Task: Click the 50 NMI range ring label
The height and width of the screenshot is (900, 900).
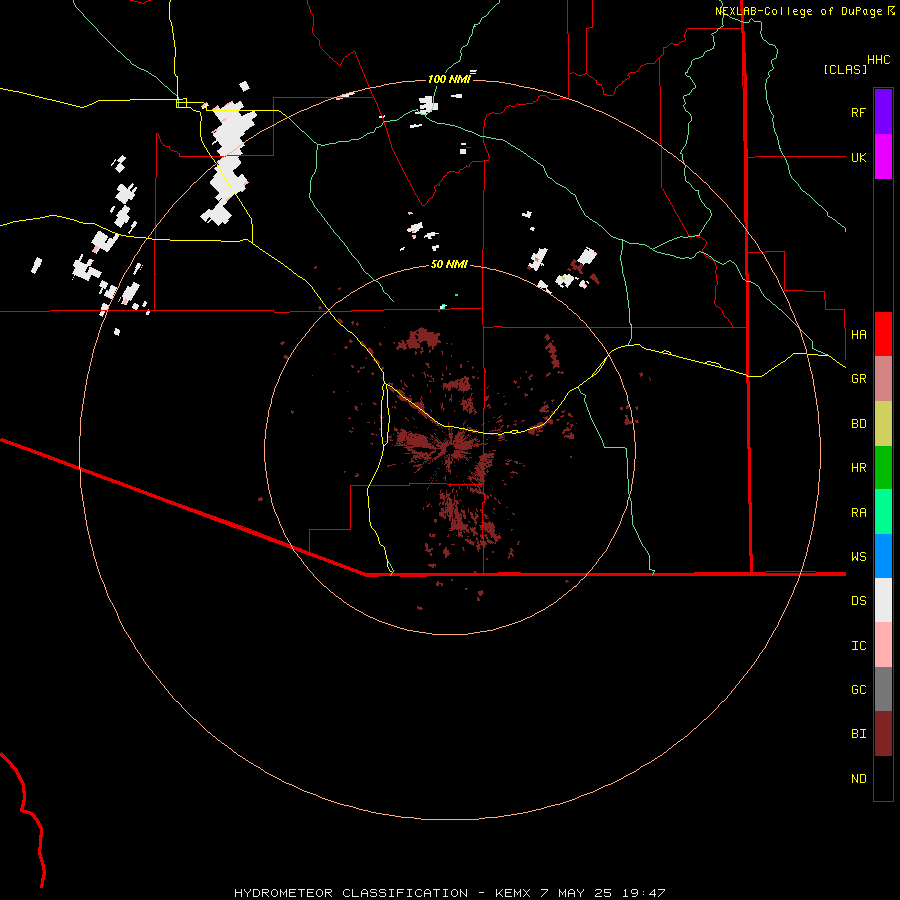Action: point(449,264)
